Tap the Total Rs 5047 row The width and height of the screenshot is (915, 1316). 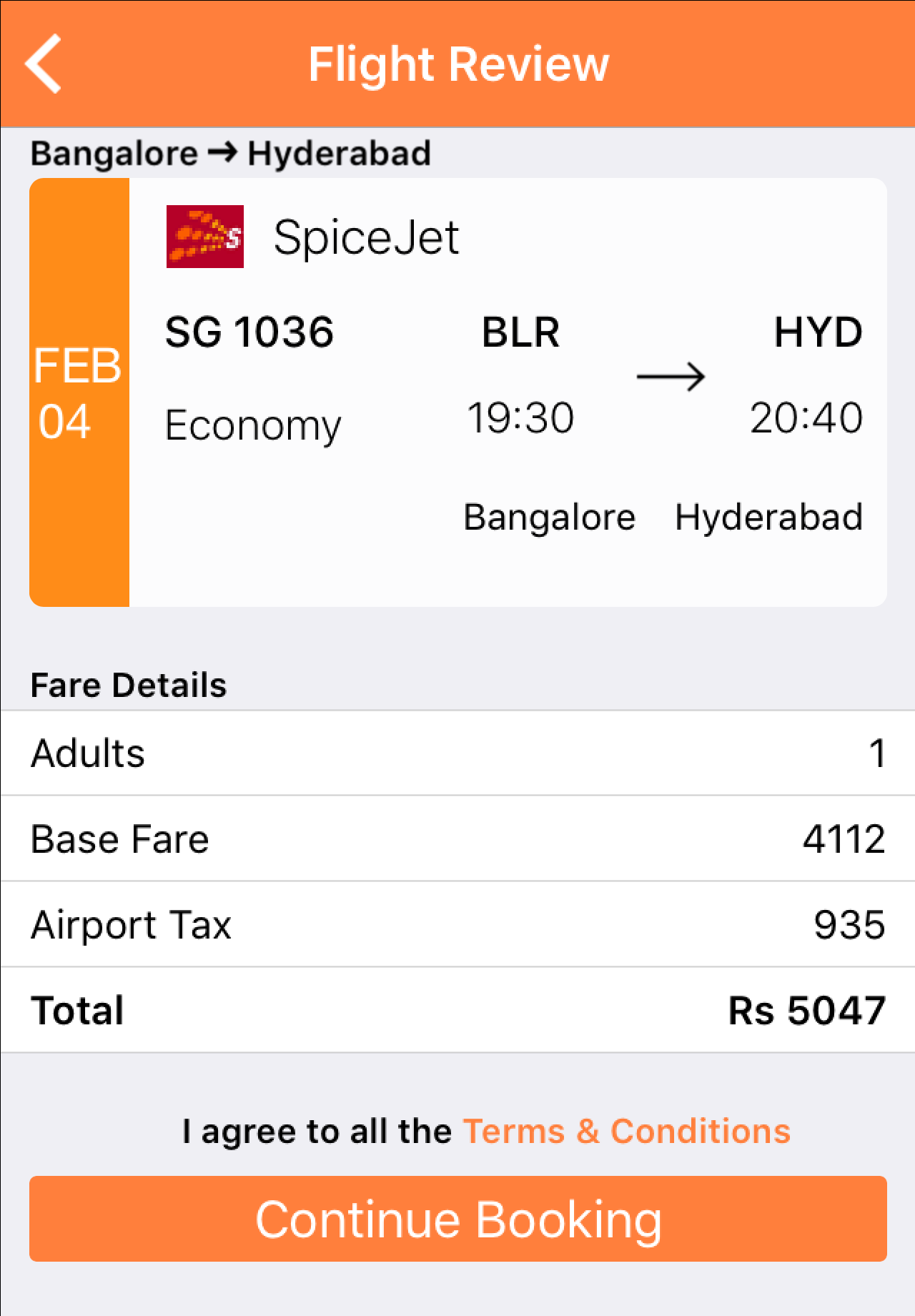pos(457,1011)
